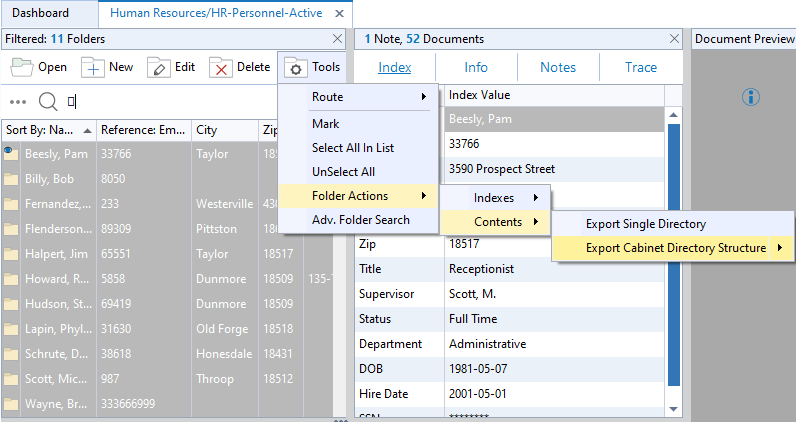Sort by the Reference column header

click(144, 130)
